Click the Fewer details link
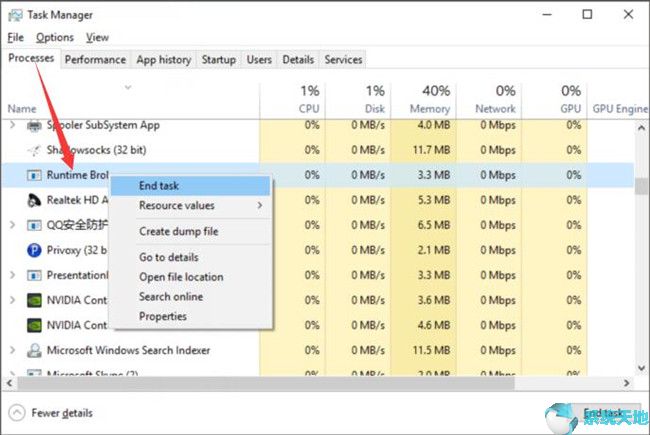This screenshot has width=650, height=435. (x=62, y=413)
